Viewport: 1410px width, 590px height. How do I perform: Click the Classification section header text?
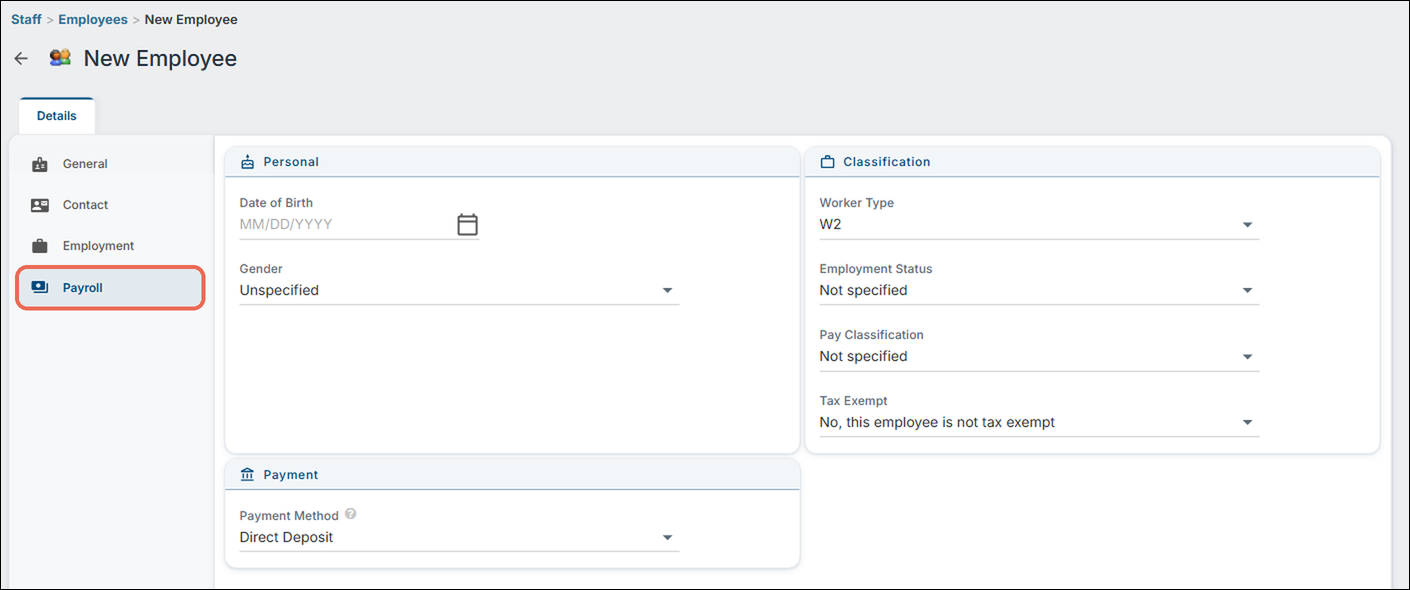point(887,162)
